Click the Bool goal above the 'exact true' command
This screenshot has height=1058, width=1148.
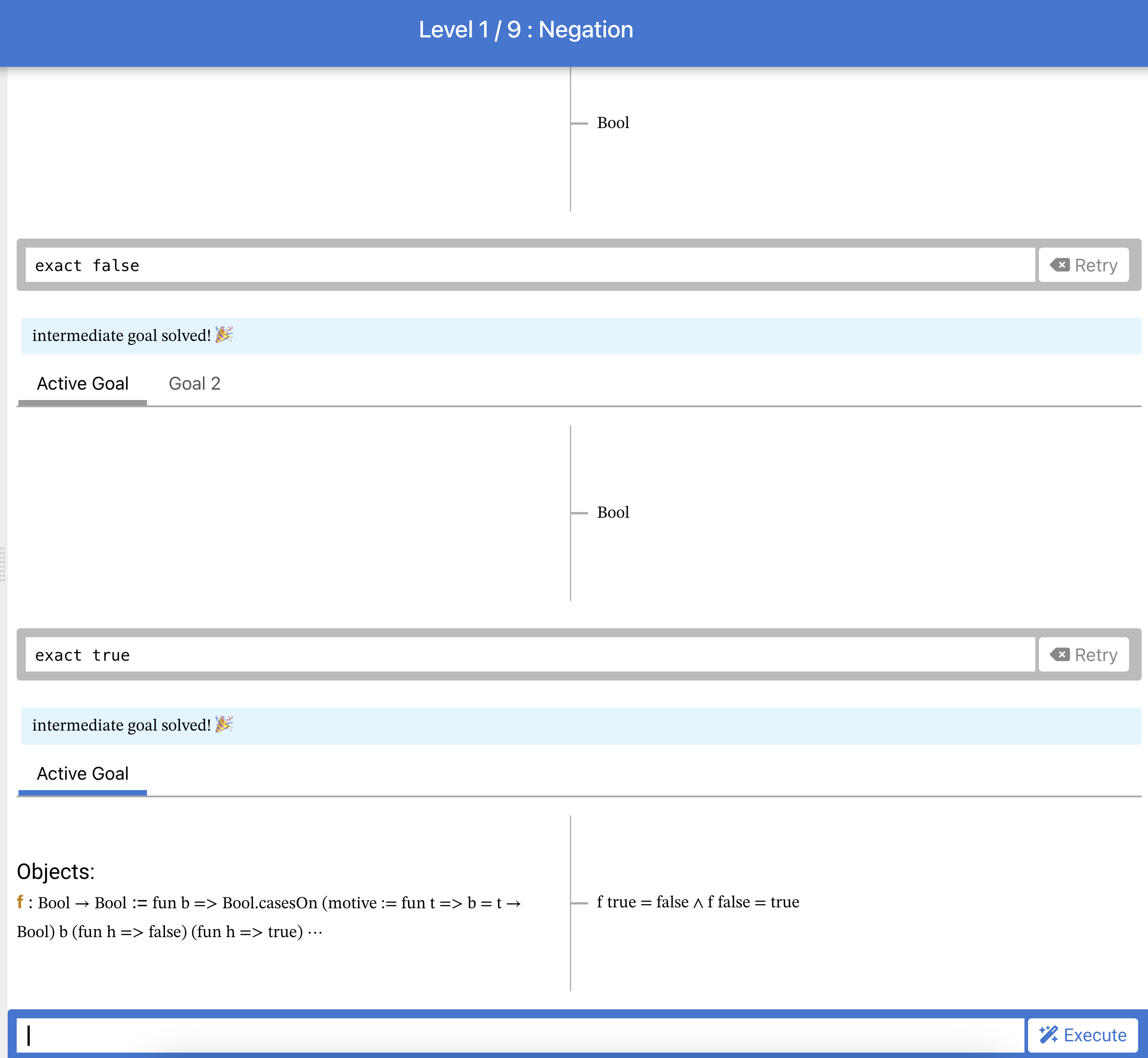coord(613,512)
